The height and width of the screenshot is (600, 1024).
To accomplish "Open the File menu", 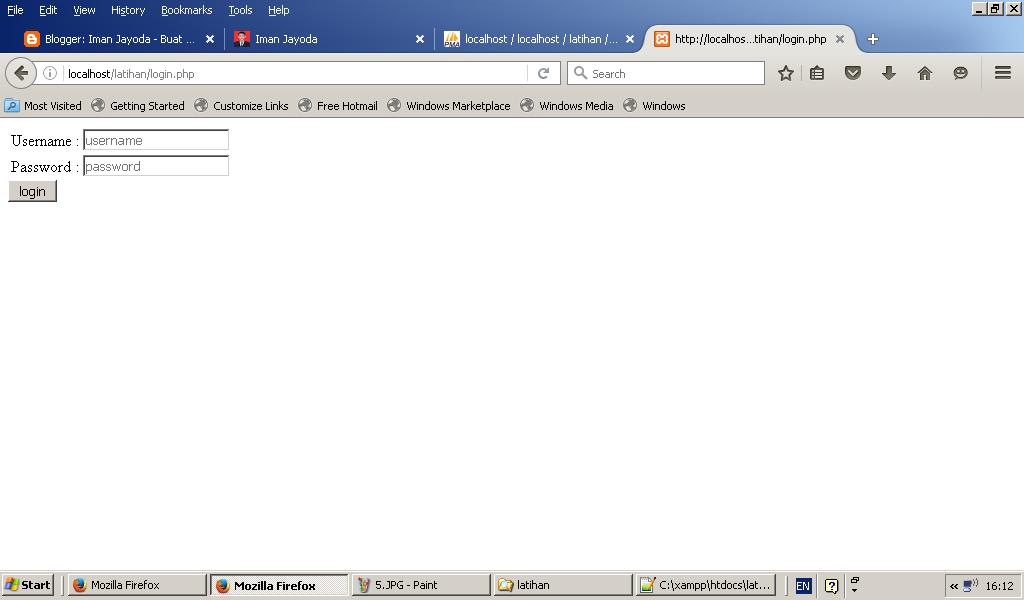I will point(15,10).
